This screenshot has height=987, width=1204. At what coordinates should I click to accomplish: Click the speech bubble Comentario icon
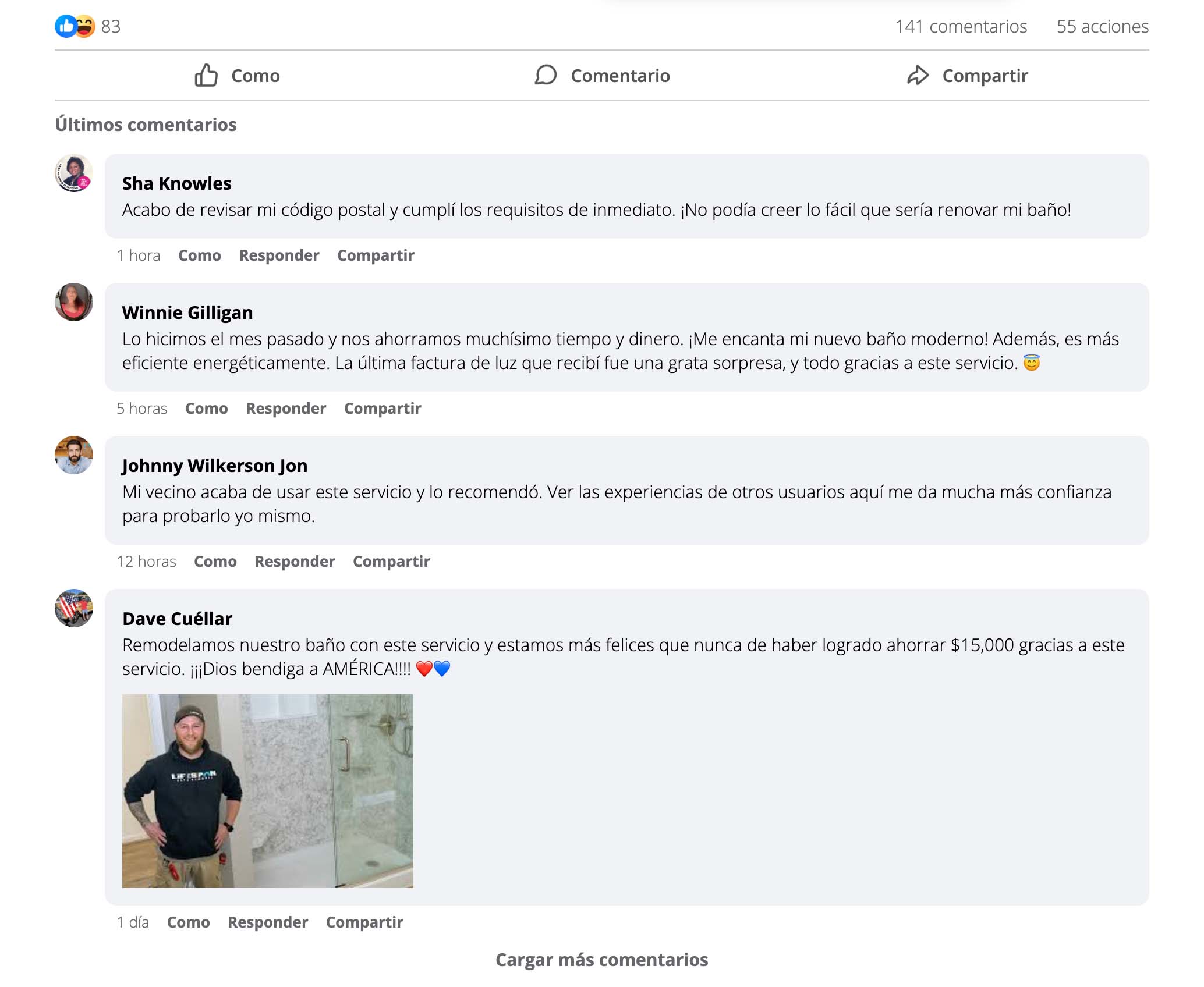click(546, 75)
